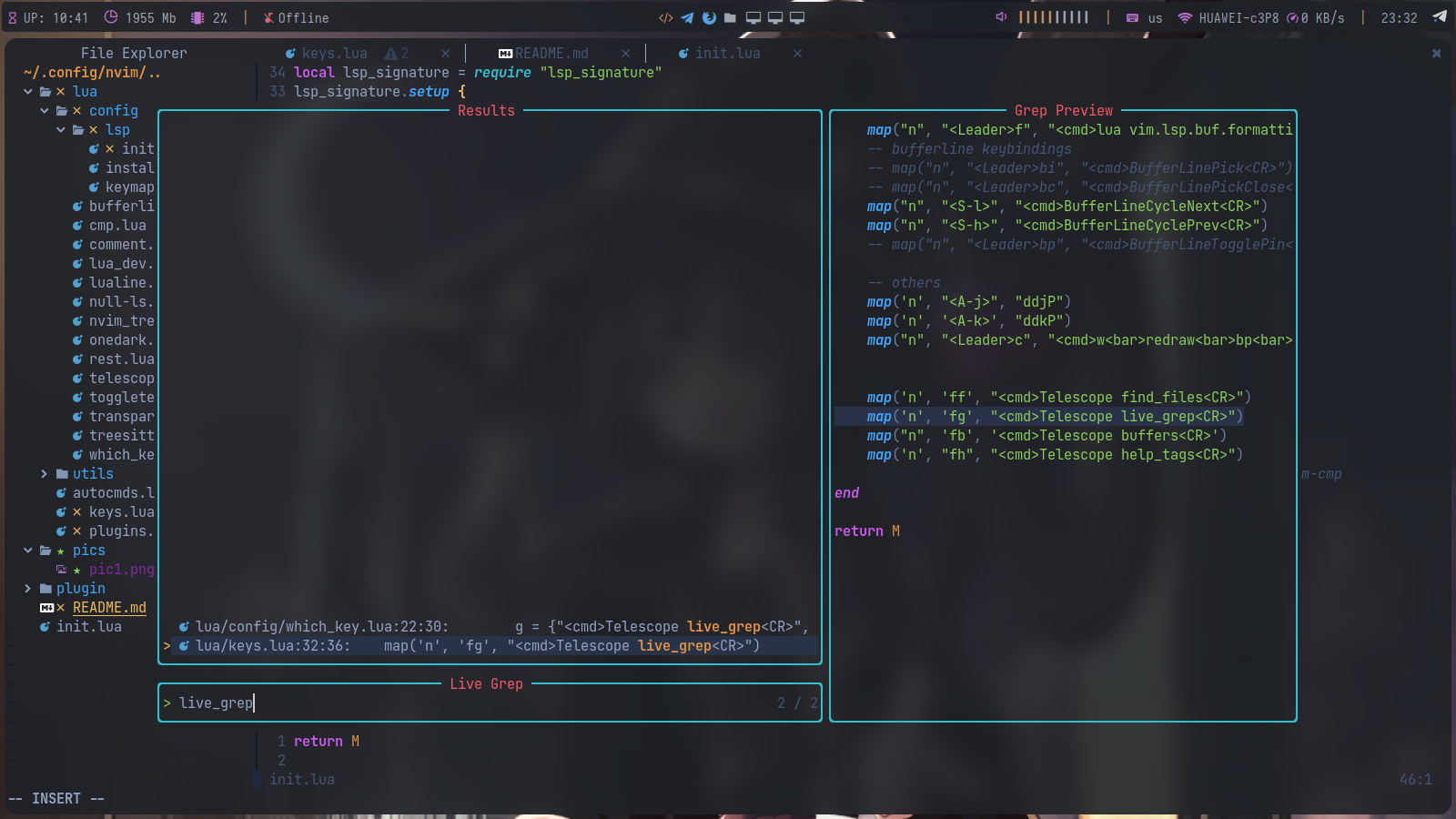1456x819 pixels.
Task: Click the keyboard layout icon beside 'us'
Action: (1132, 18)
